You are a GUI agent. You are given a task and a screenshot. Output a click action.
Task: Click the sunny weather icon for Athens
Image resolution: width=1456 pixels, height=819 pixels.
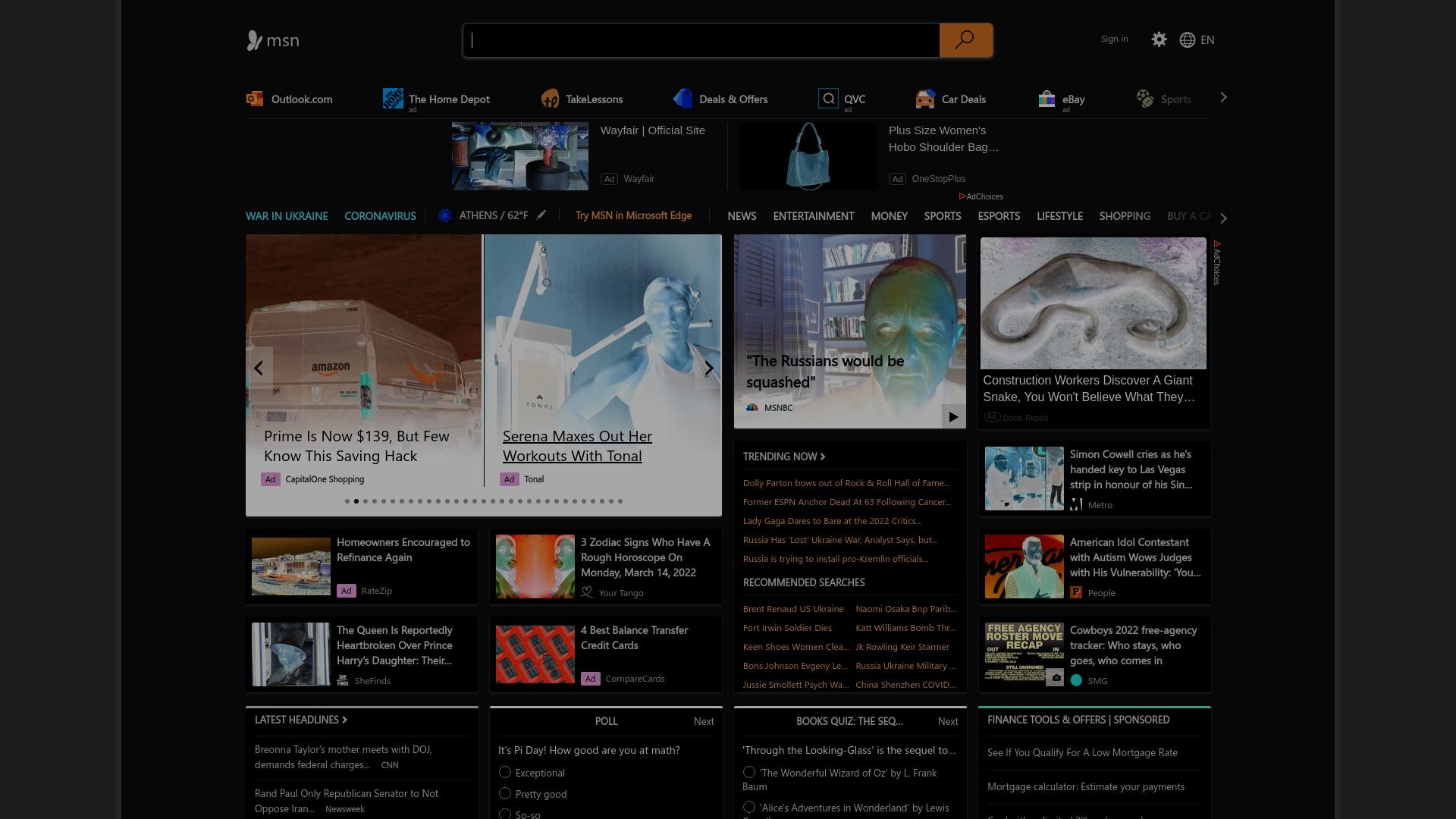pyautogui.click(x=445, y=215)
